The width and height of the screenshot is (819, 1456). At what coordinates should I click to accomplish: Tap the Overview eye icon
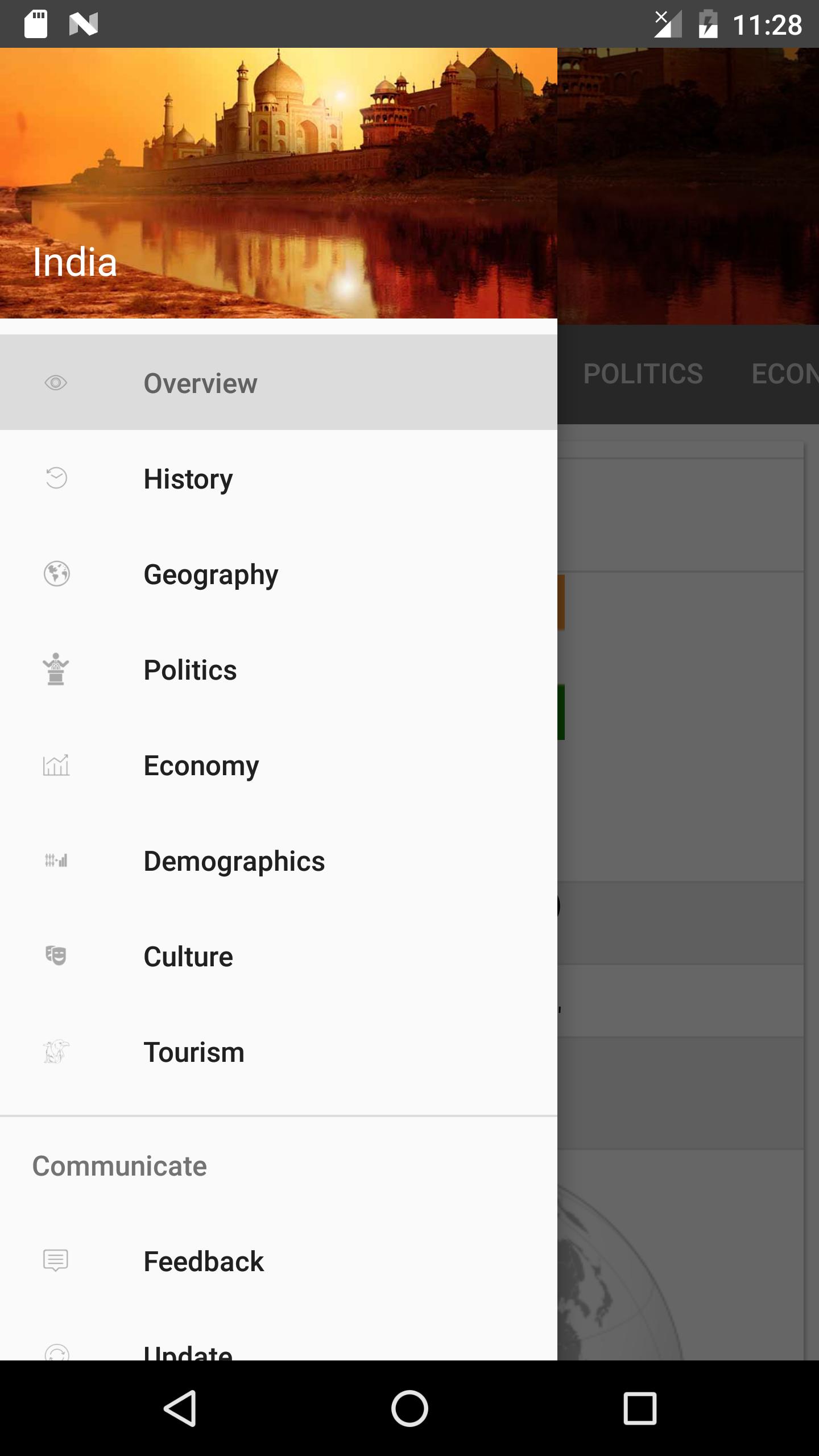[56, 383]
